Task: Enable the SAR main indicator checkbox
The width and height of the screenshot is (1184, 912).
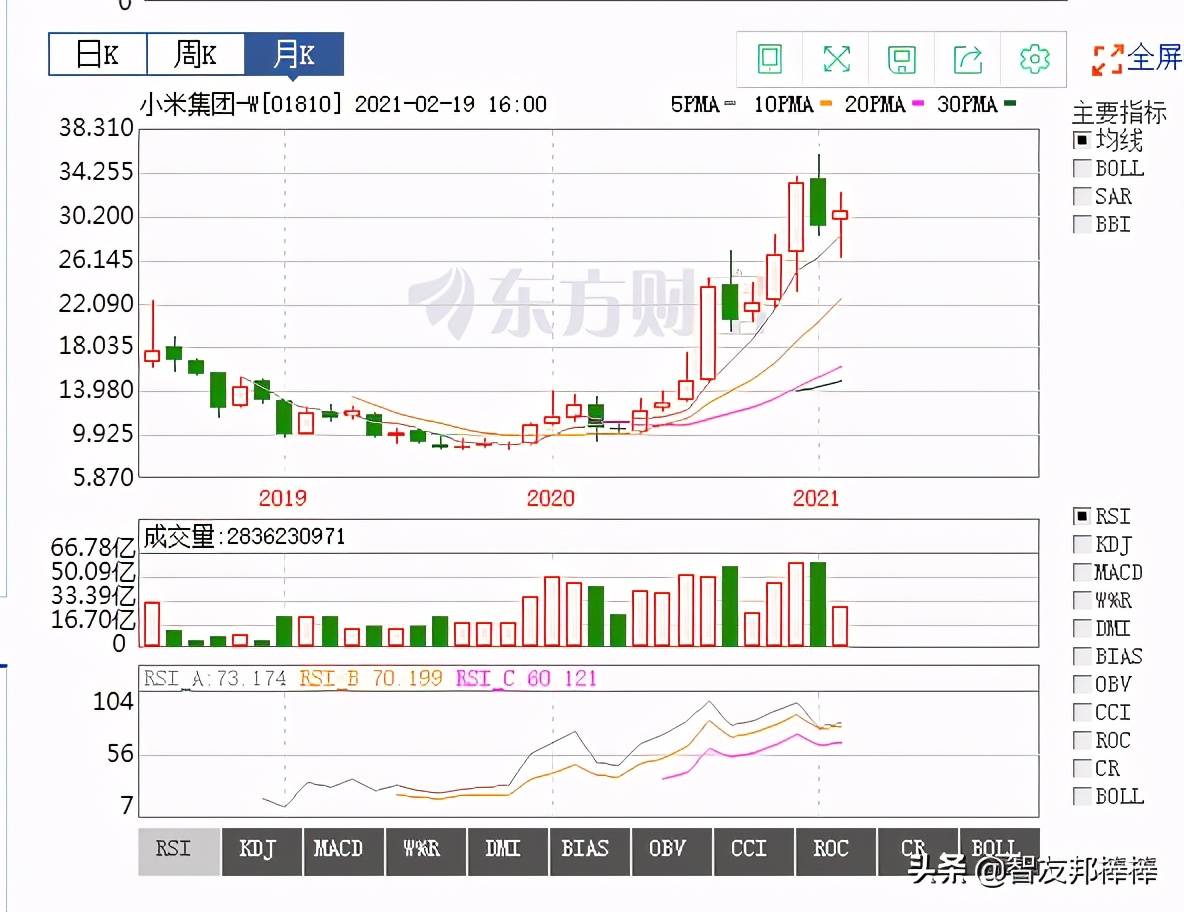Action: click(1081, 196)
